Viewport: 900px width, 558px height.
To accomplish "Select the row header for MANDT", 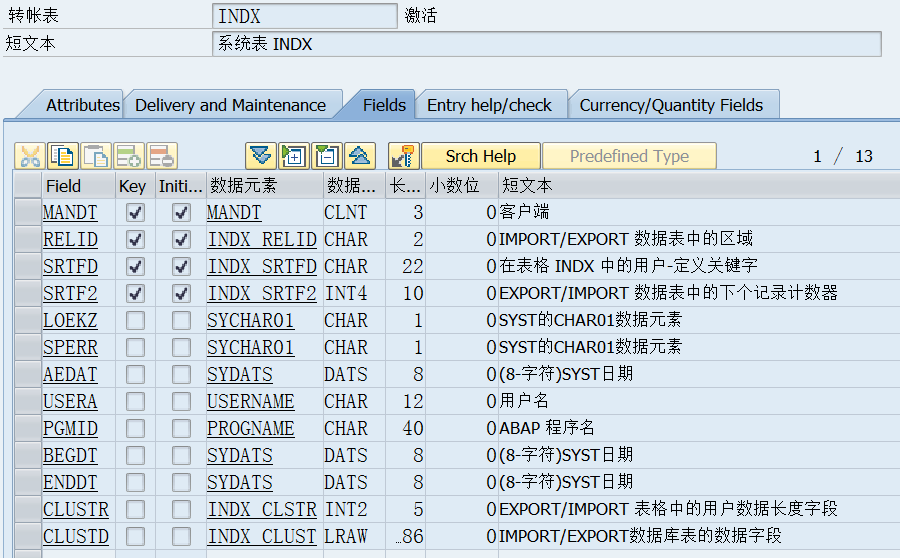I will [28, 213].
